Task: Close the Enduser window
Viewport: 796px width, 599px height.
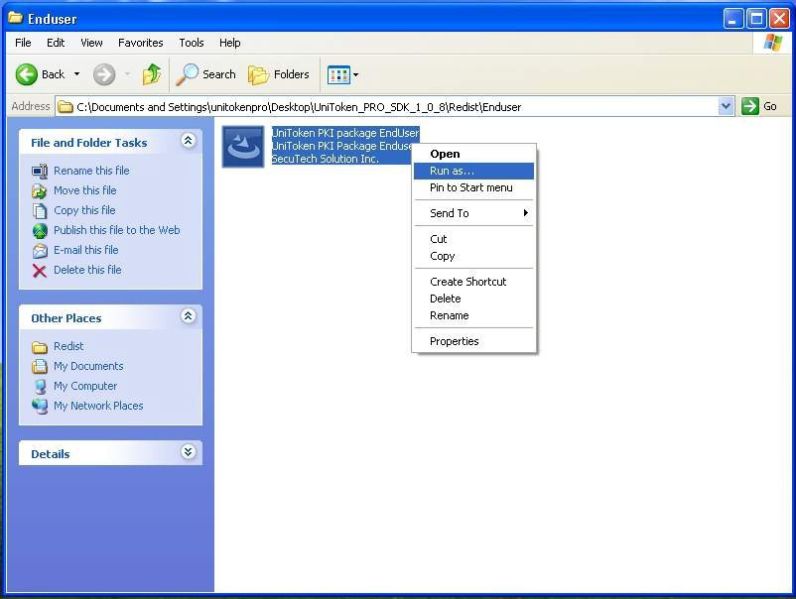Action: point(779,19)
